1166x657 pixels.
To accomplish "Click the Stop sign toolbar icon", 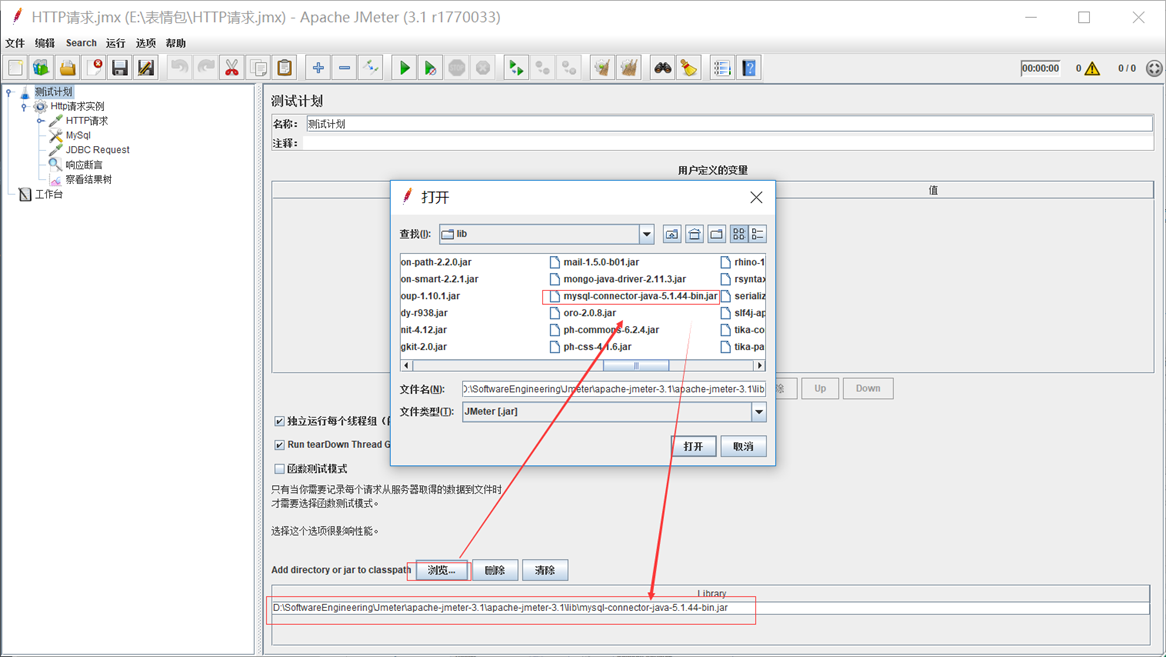I will click(457, 68).
